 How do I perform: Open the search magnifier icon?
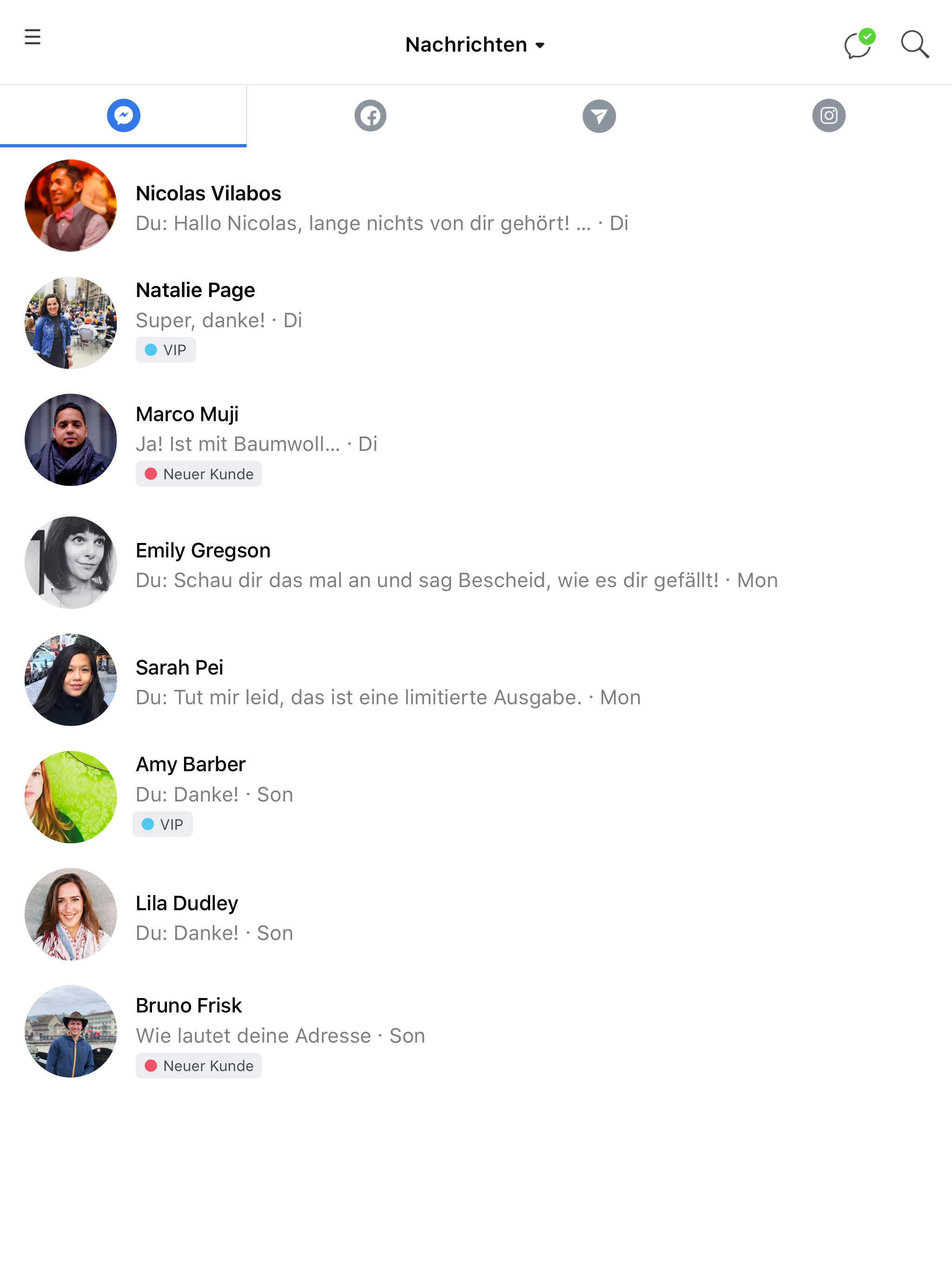915,44
